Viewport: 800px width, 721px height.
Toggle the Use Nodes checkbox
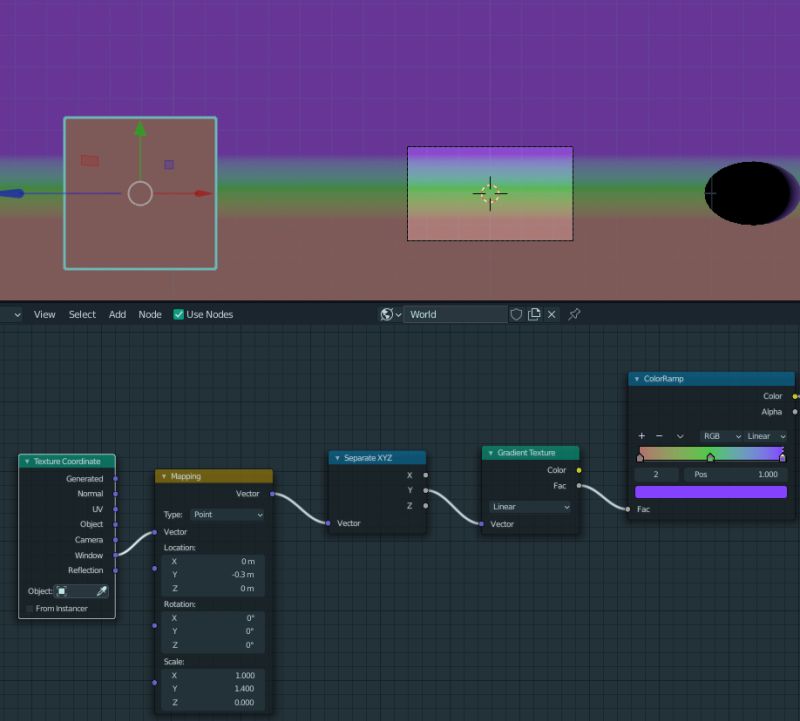178,314
